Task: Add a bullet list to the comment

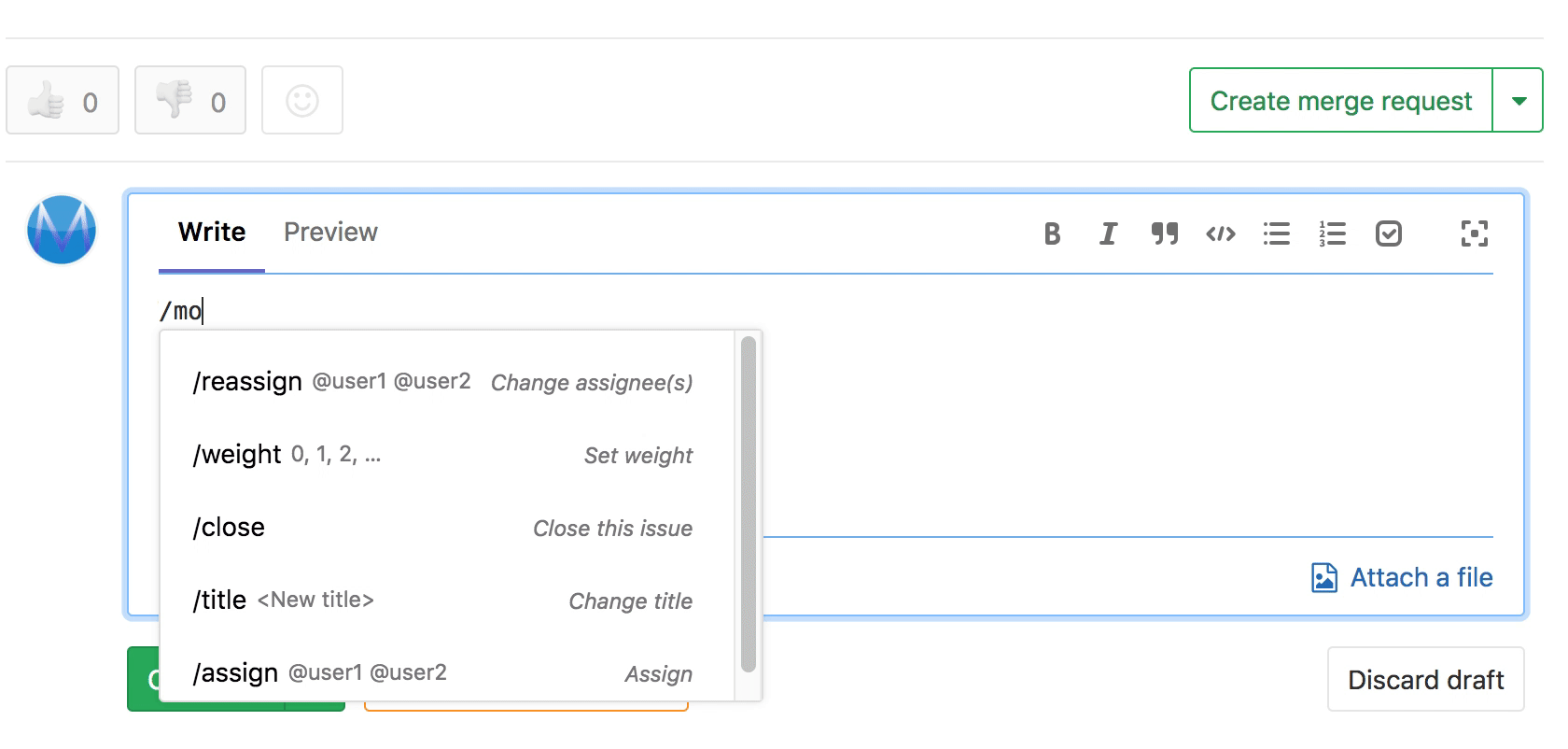Action: pos(1276,233)
